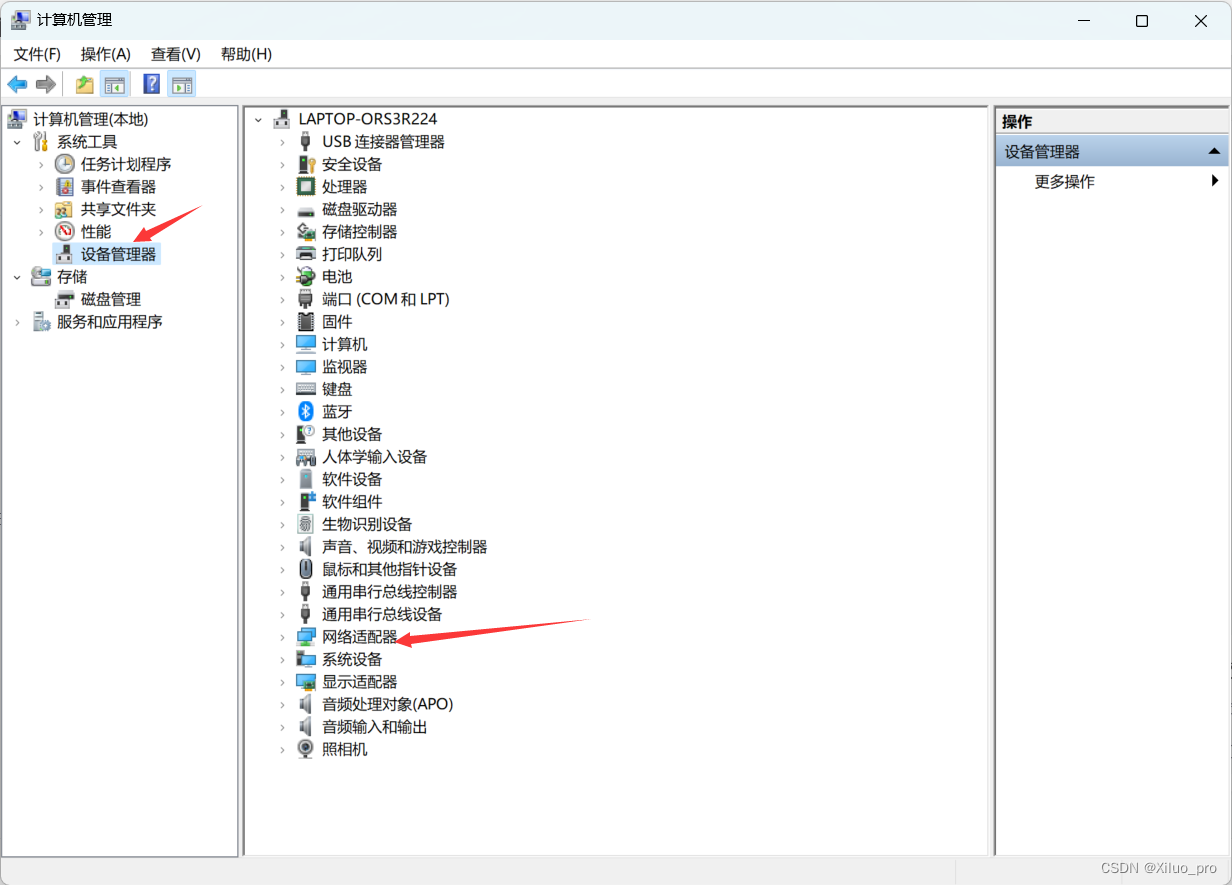The width and height of the screenshot is (1232, 885).
Task: Click the Back arrow toolbar icon
Action: [x=17, y=84]
